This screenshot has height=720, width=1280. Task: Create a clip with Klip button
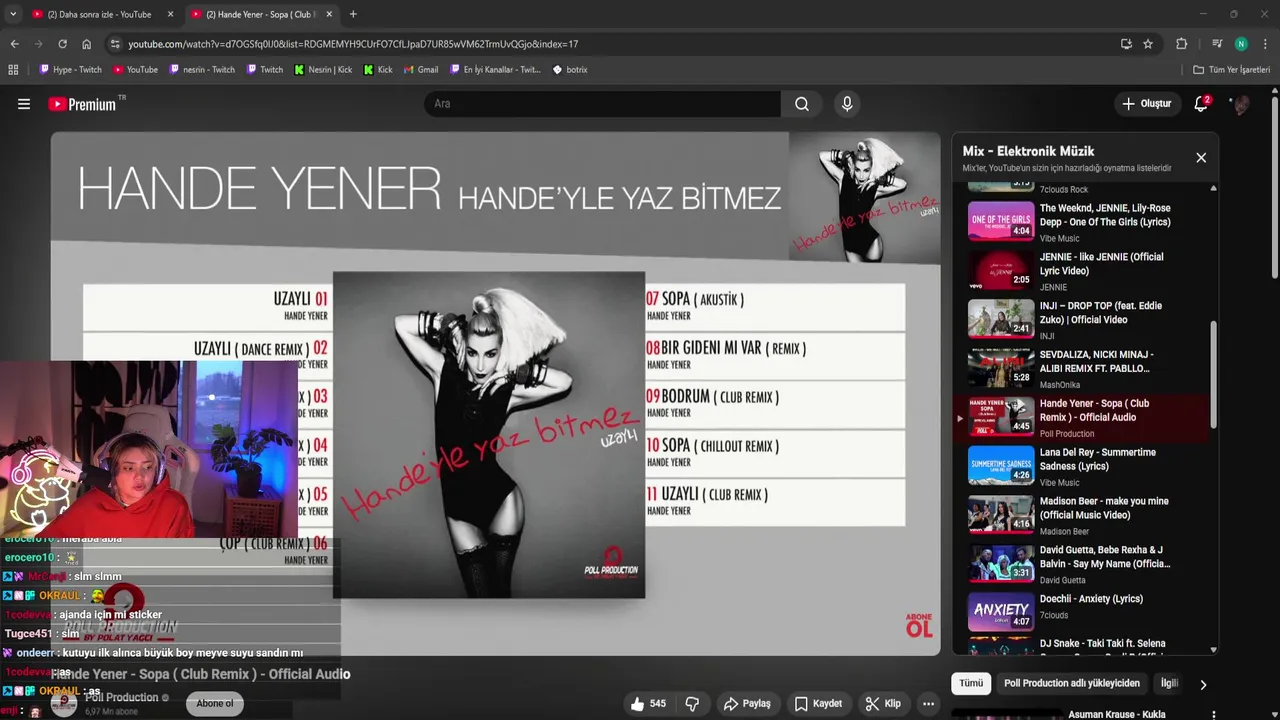(883, 704)
